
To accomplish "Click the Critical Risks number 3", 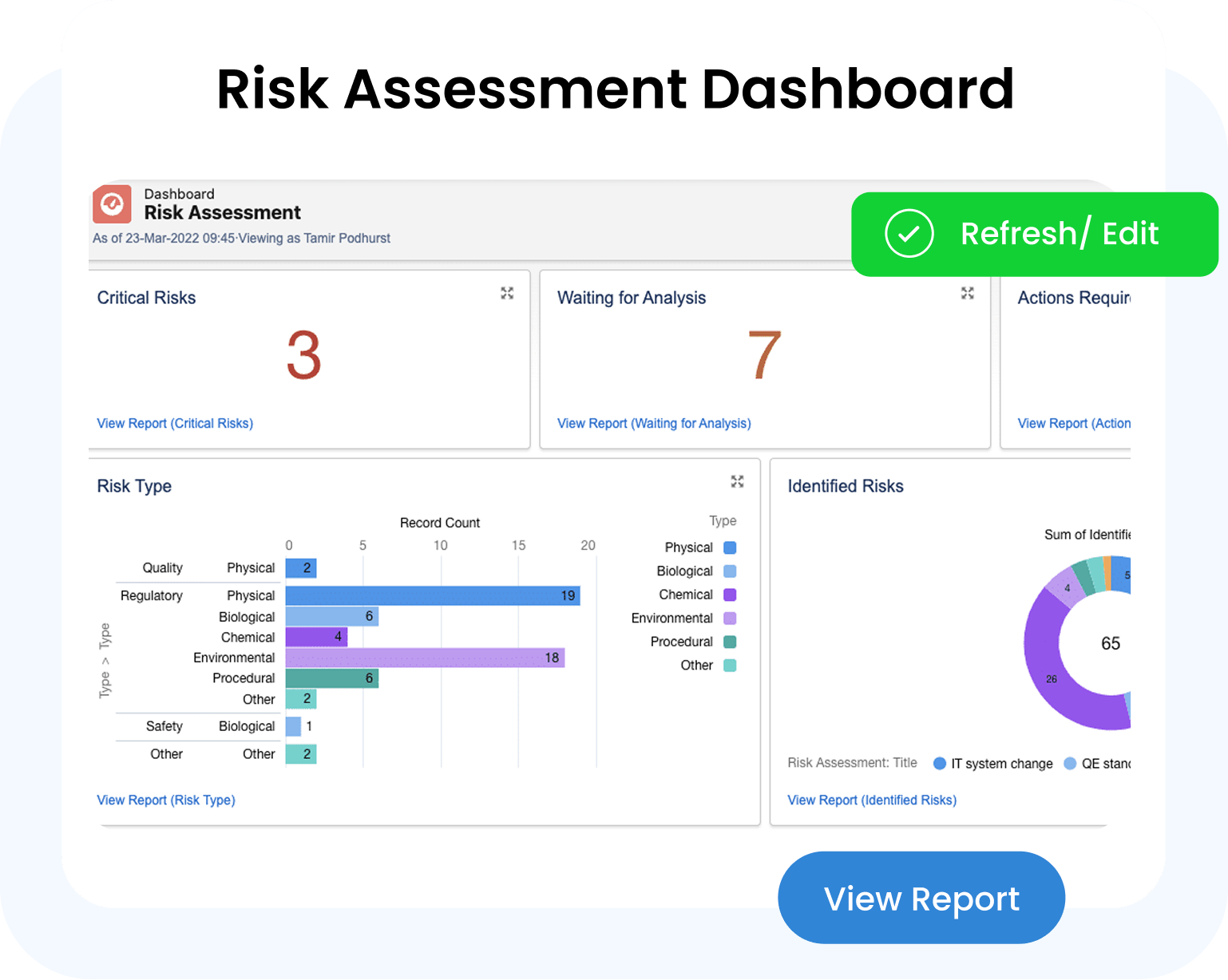I will 304,356.
